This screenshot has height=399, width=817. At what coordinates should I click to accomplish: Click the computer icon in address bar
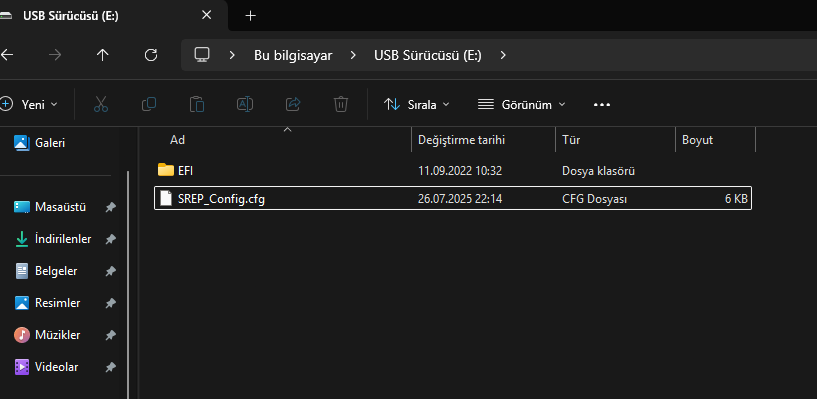tap(202, 55)
